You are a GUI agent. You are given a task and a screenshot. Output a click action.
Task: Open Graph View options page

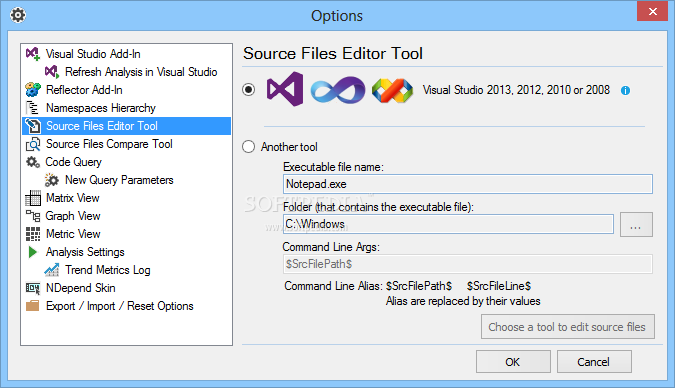click(73, 216)
